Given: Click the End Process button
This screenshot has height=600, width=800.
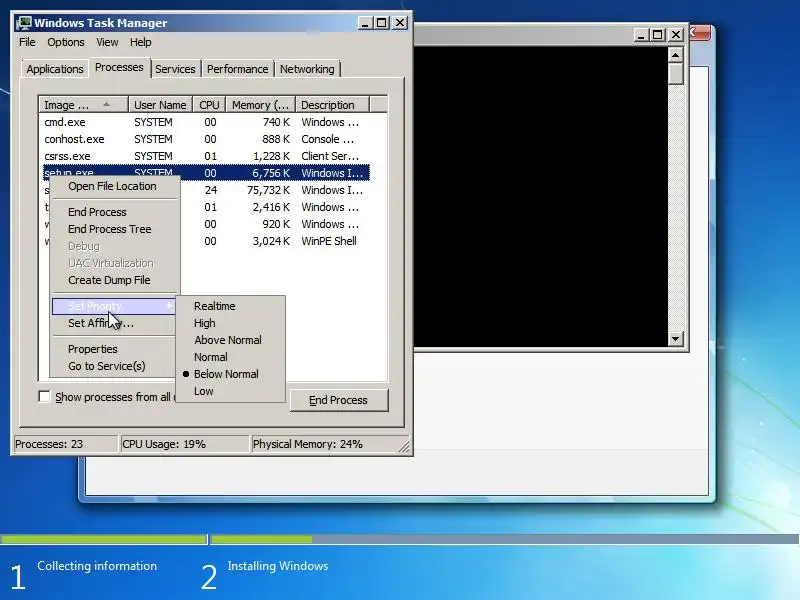Looking at the screenshot, I should coord(339,400).
